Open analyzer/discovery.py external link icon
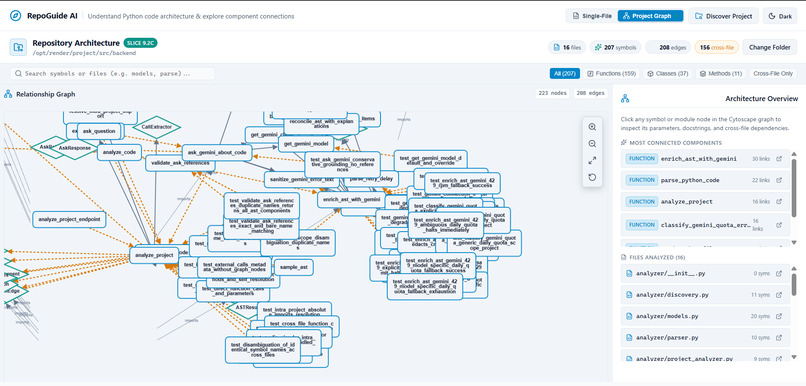This screenshot has height=386, width=806. tap(779, 295)
